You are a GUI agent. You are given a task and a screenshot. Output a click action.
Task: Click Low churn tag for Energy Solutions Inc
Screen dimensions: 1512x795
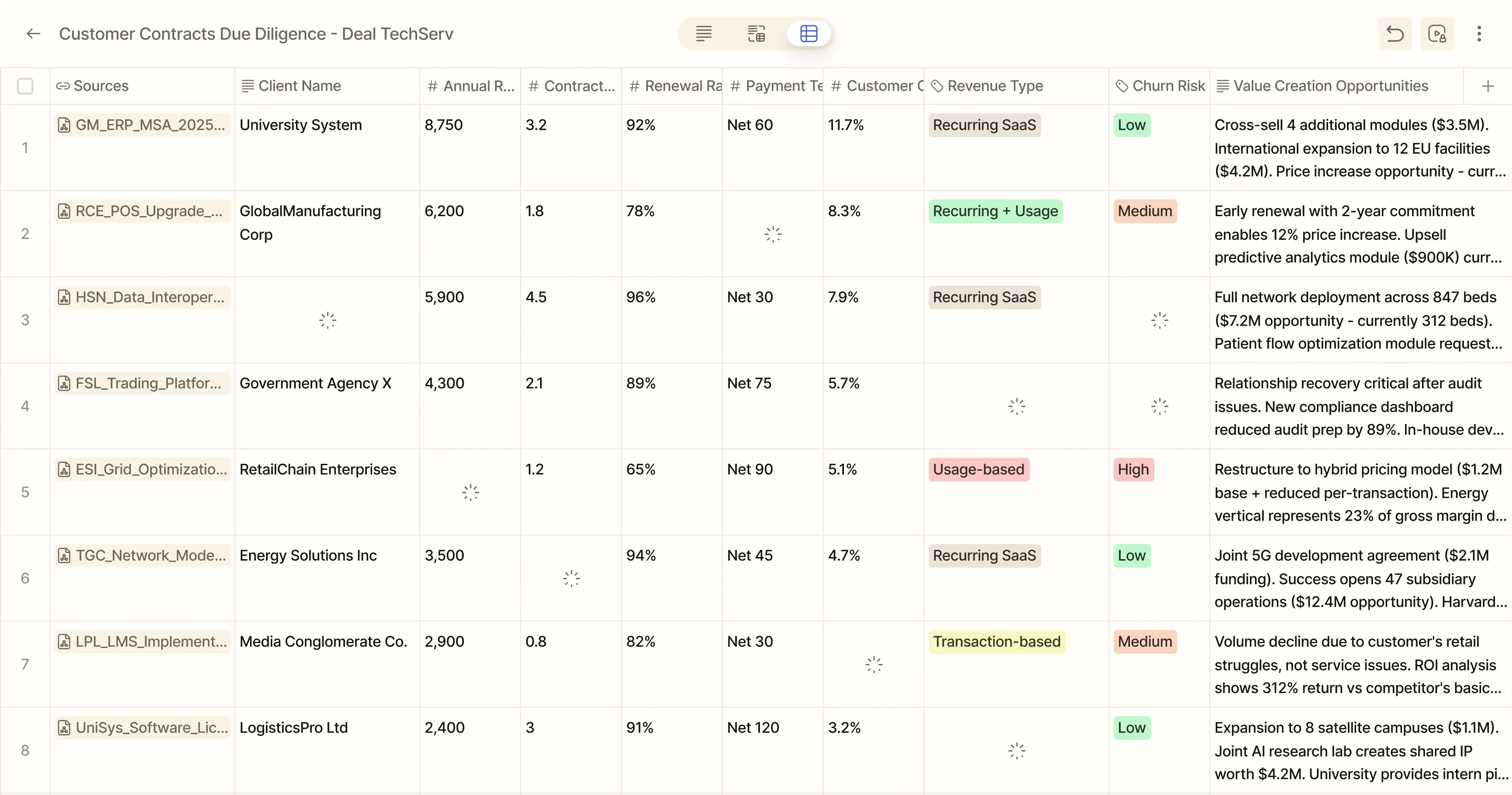[1132, 556]
